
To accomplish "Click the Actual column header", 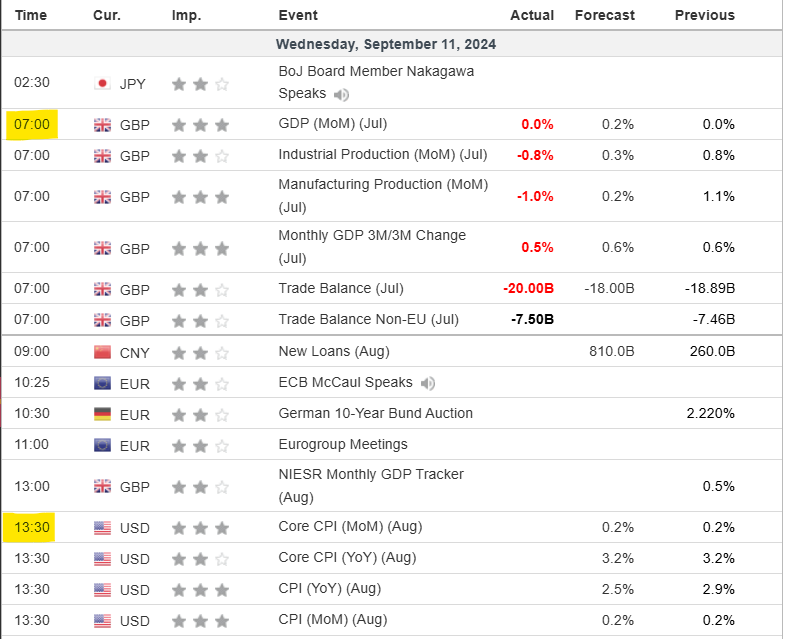I will pyautogui.click(x=531, y=15).
